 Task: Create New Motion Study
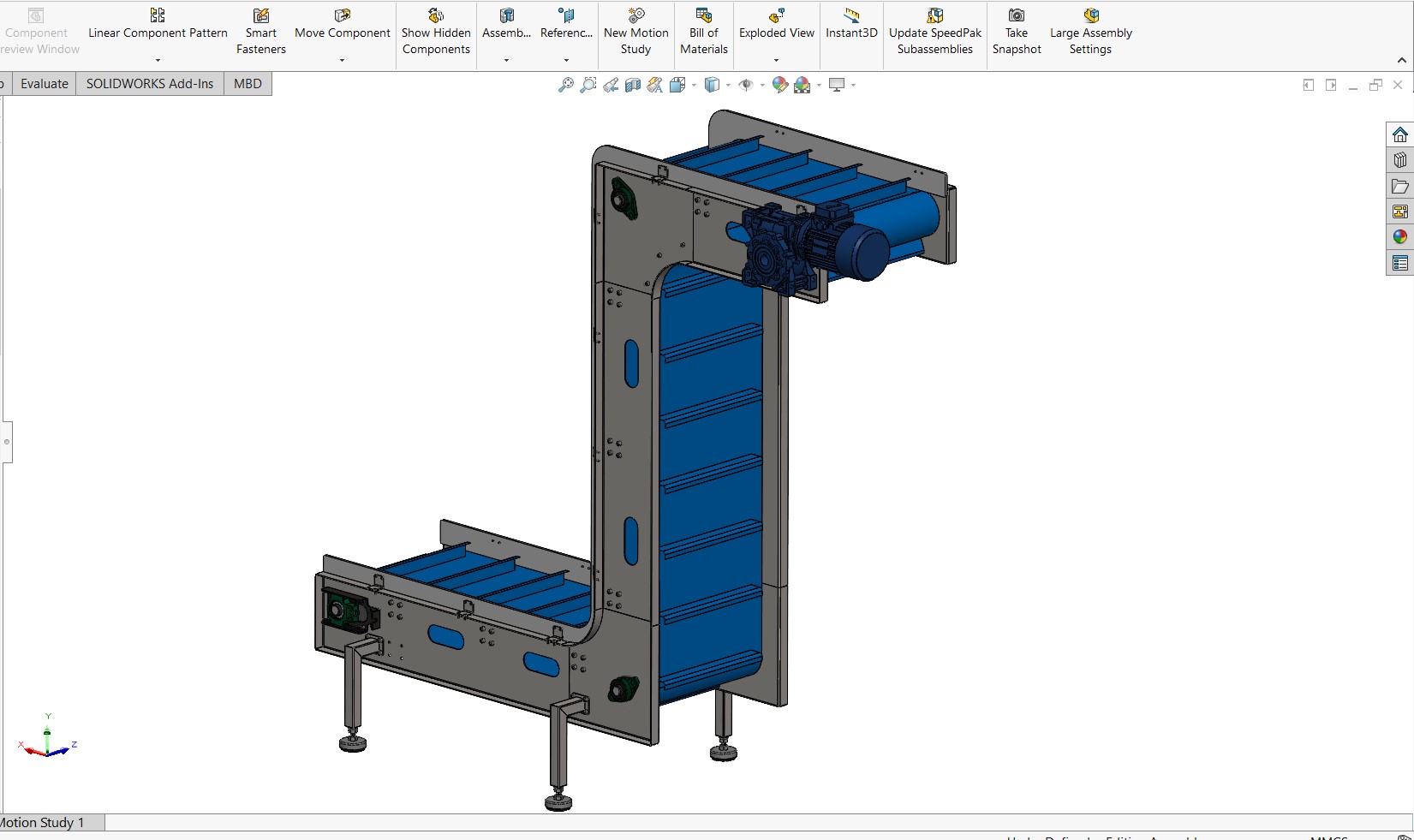[636, 32]
